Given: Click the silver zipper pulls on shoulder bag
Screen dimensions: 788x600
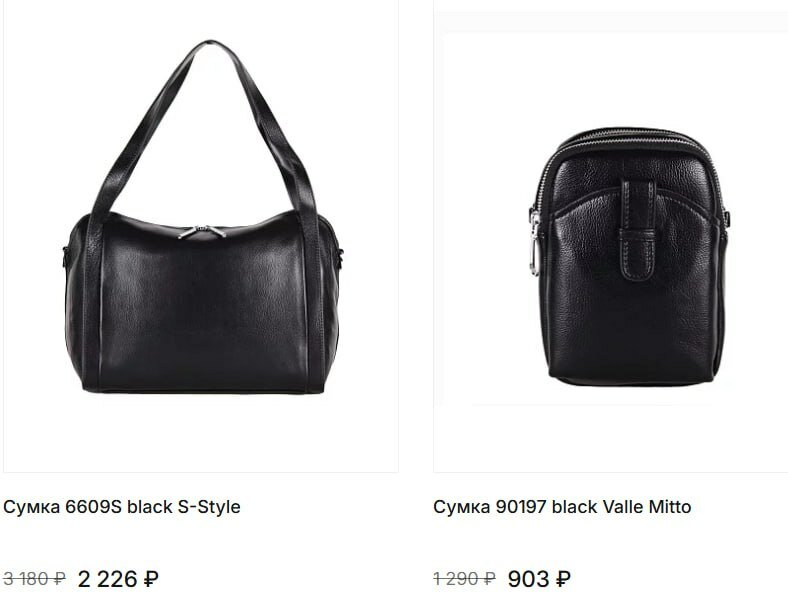Looking at the screenshot, I should [202, 232].
